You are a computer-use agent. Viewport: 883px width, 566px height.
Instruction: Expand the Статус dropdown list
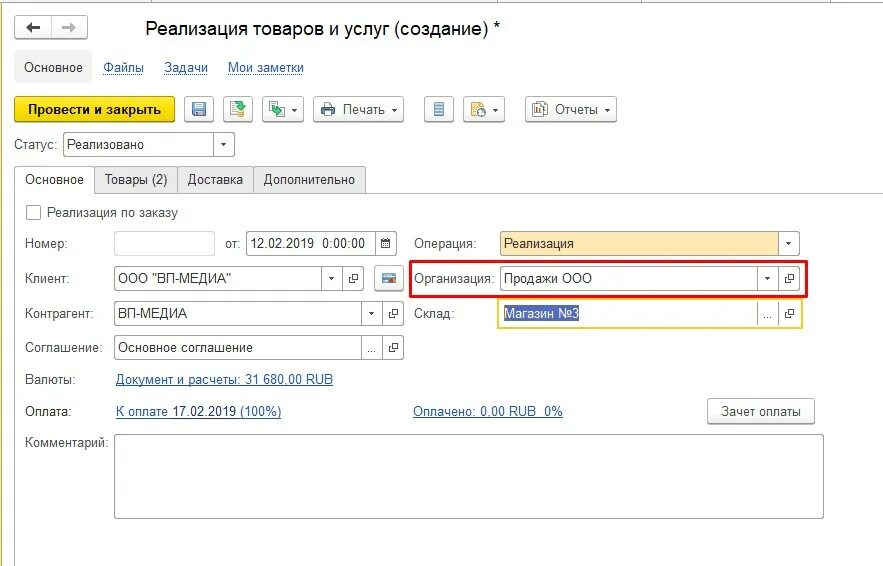pos(224,145)
